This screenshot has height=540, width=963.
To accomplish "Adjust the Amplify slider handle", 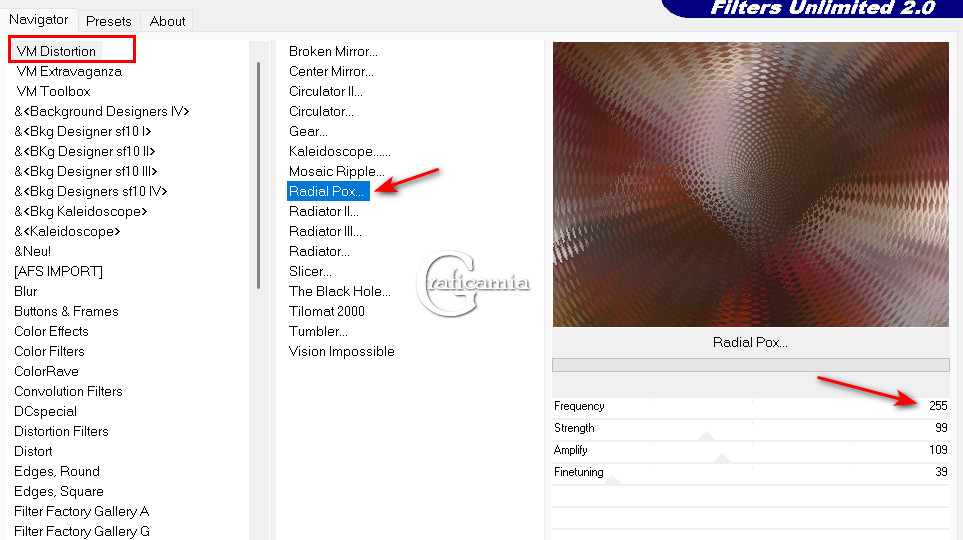I will coord(722,458).
